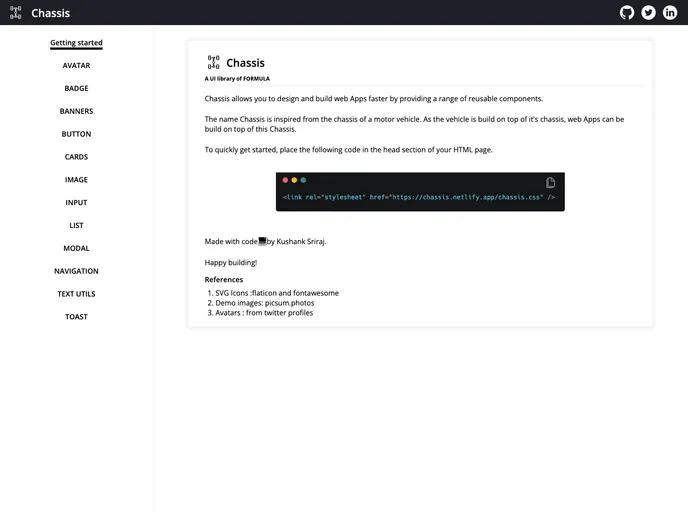Open the GitHub icon link
This screenshot has width=688, height=512.
click(627, 13)
